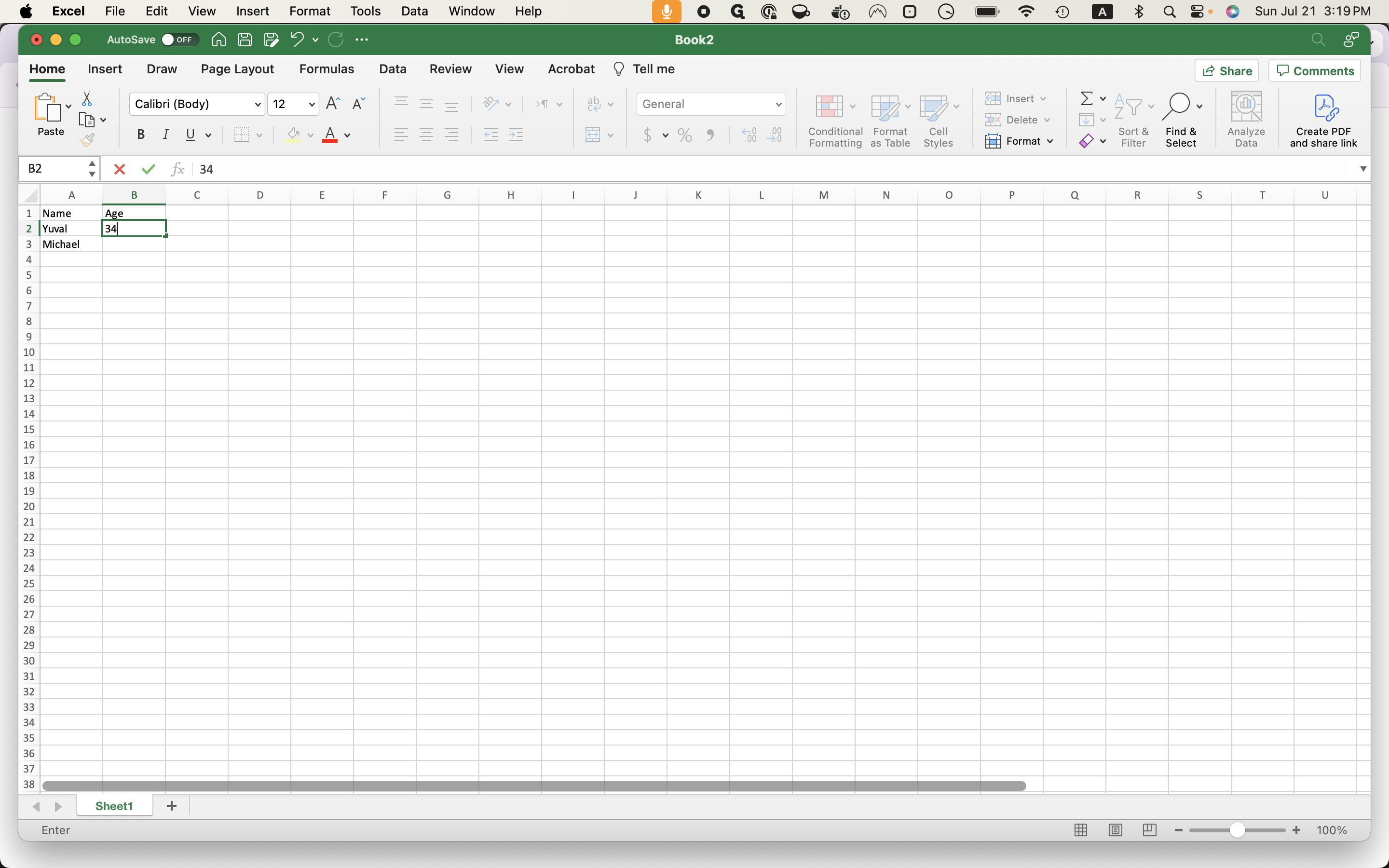Open the font name dropdown
Viewport: 1389px width, 868px height.
[258, 105]
